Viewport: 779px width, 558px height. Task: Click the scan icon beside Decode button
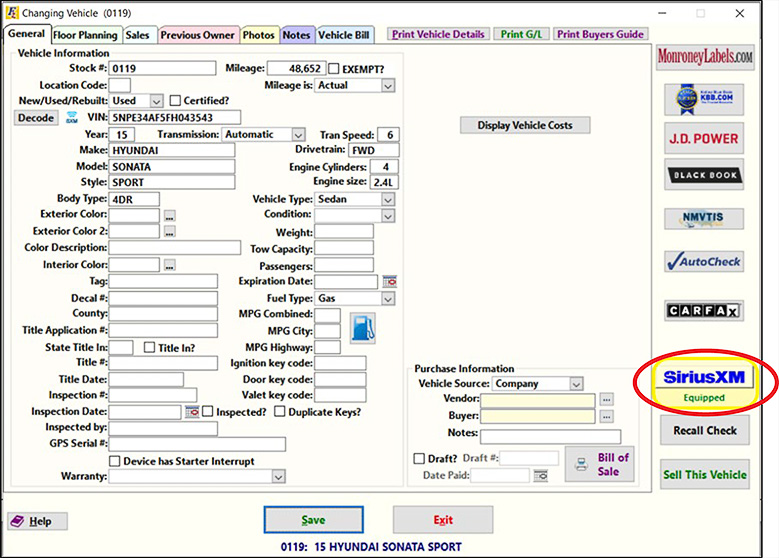72,118
